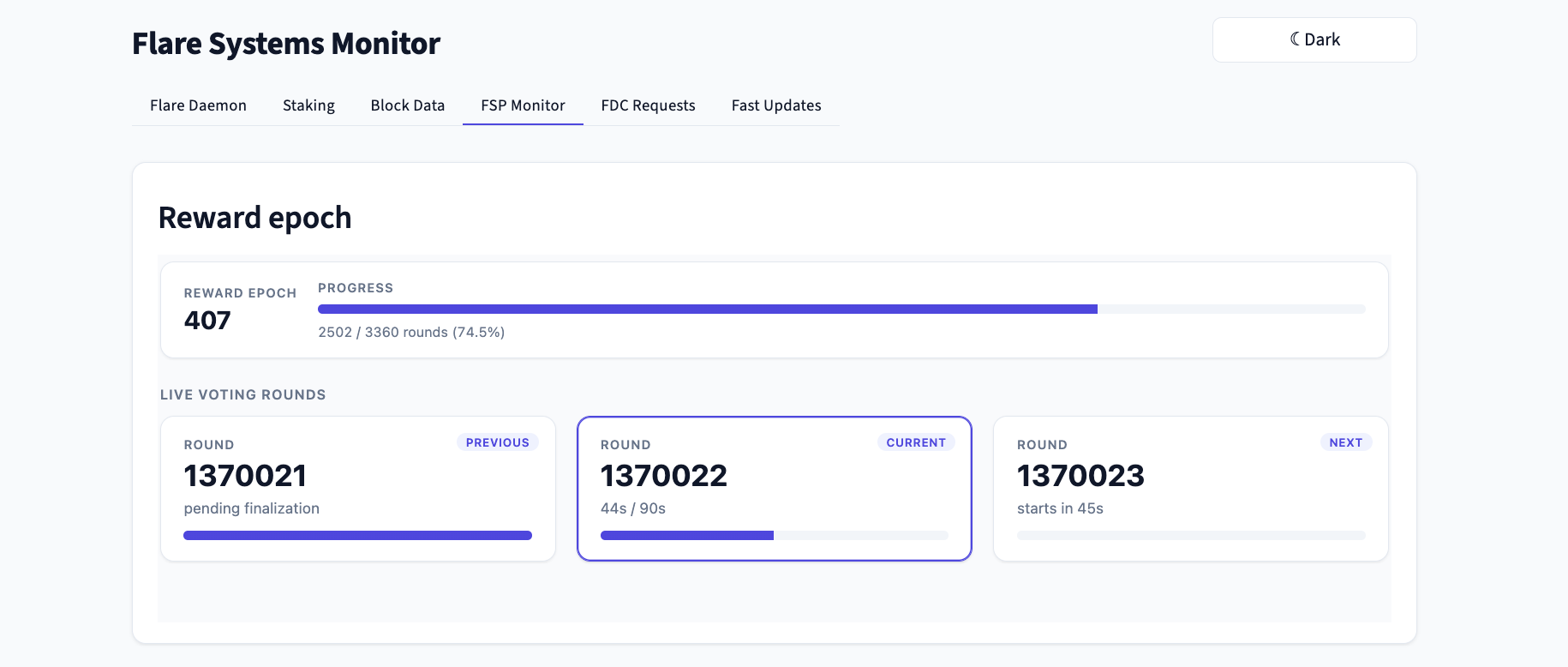The width and height of the screenshot is (1568, 667).
Task: Go to Fast Updates tab
Action: 776,105
